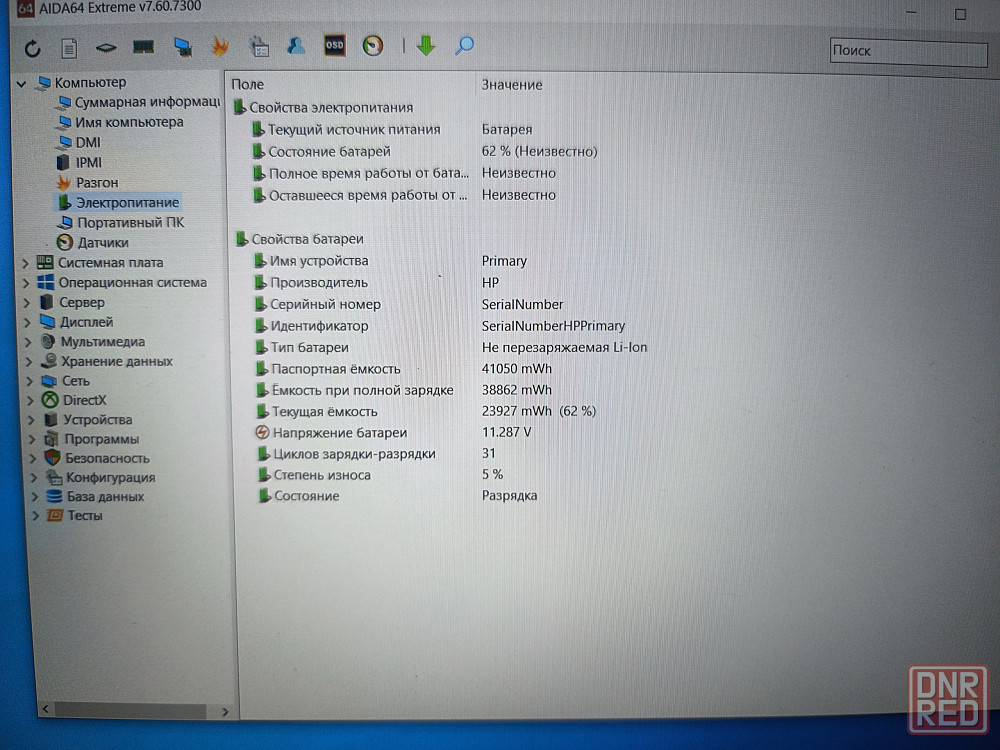Expand the База данных node arrow
Viewport: 1000px width, 750px height.
click(x=34, y=497)
